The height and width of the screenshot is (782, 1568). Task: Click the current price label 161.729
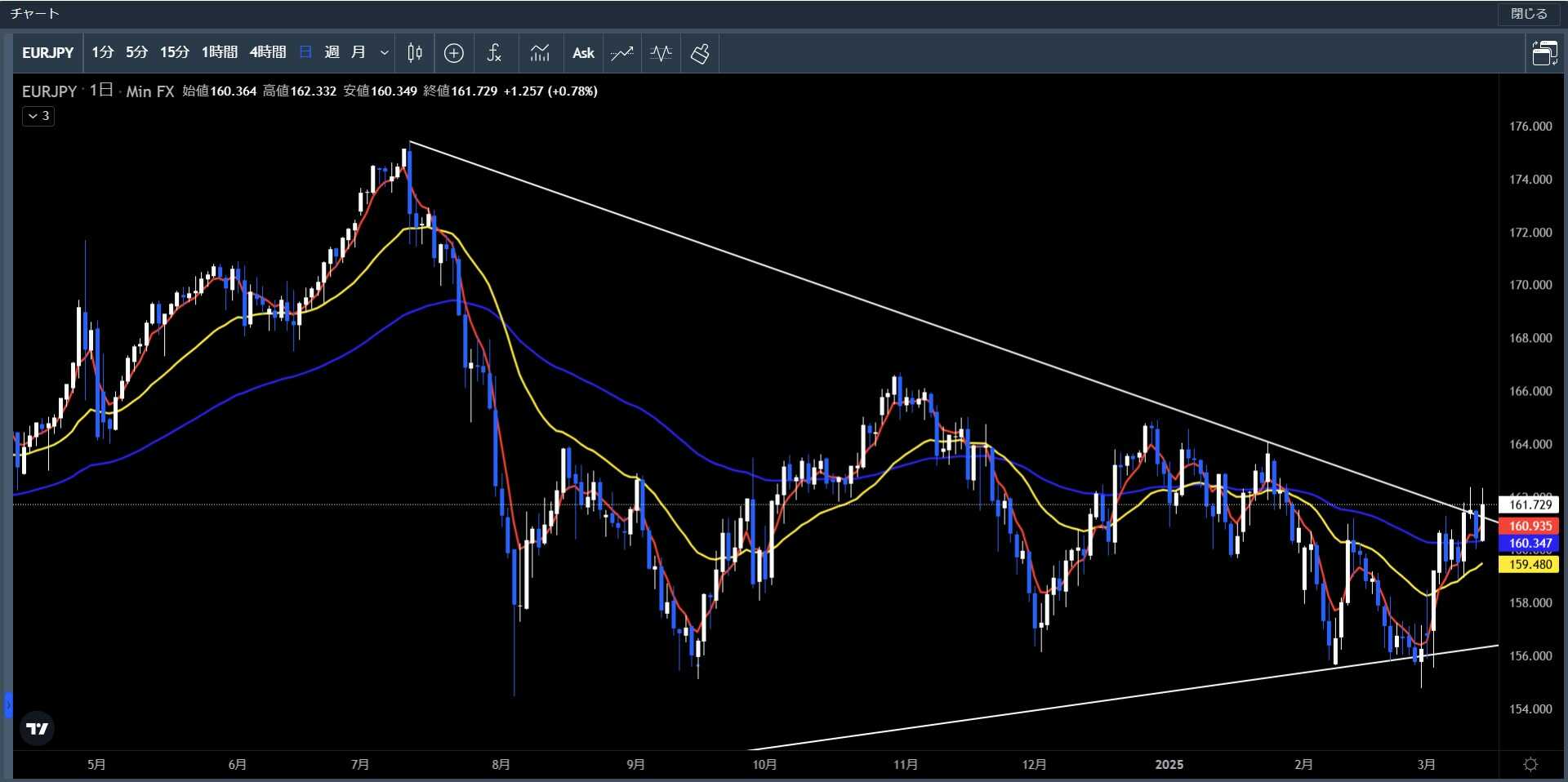[1530, 504]
